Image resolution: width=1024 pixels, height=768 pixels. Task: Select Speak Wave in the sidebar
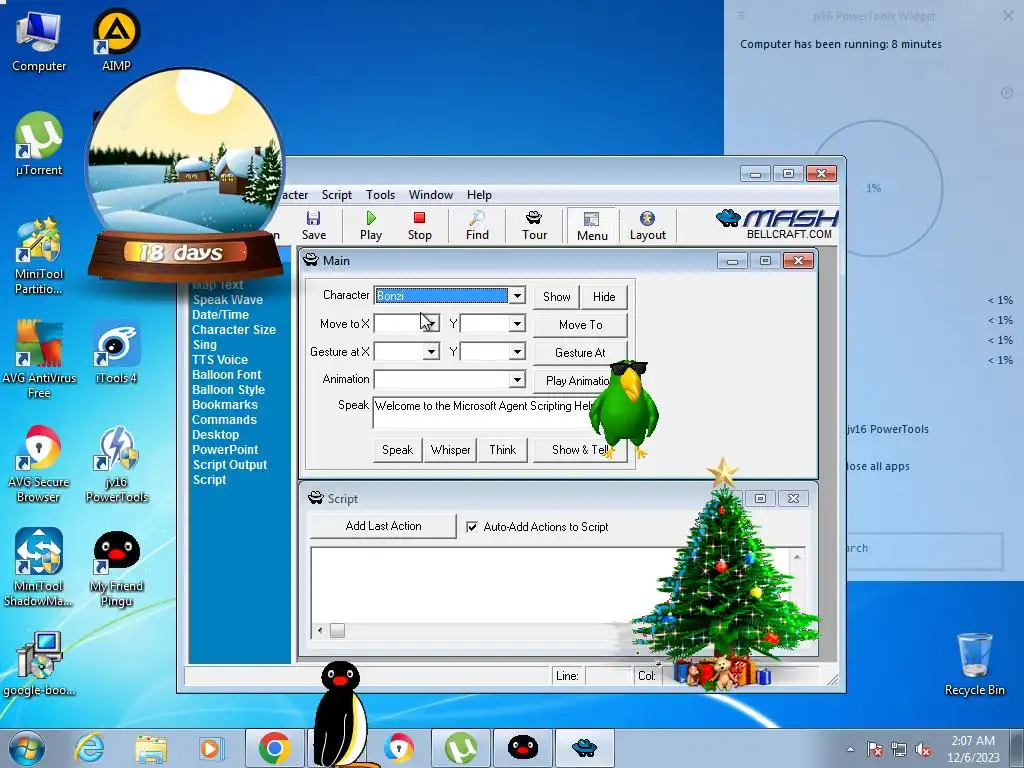pos(227,300)
